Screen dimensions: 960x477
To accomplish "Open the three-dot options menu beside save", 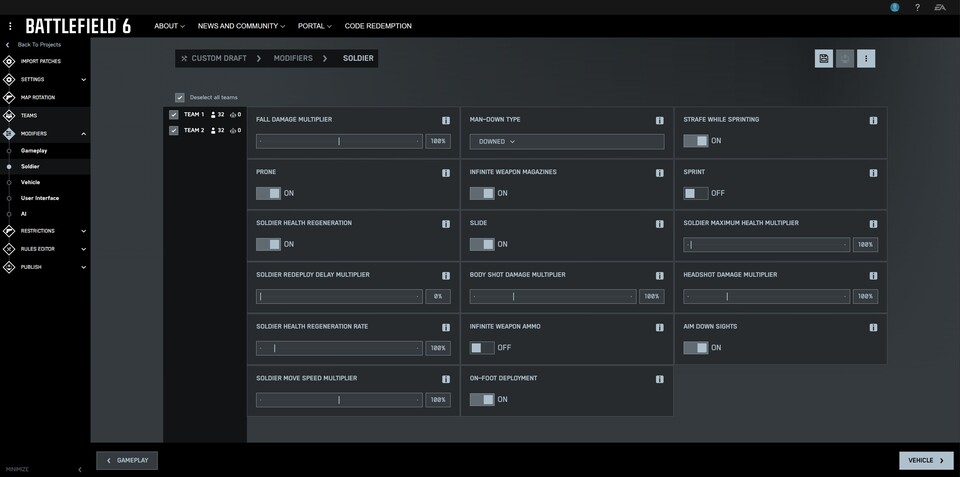I will click(866, 59).
